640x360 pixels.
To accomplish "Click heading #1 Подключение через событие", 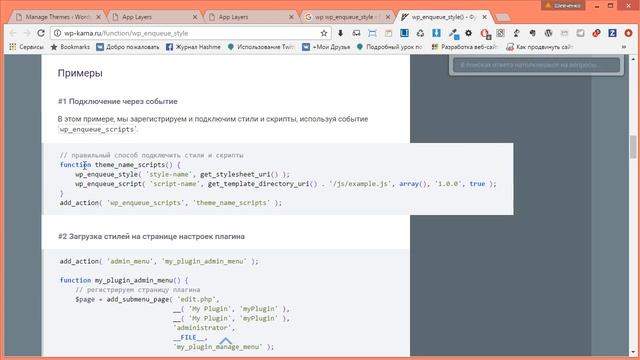I will 118,102.
